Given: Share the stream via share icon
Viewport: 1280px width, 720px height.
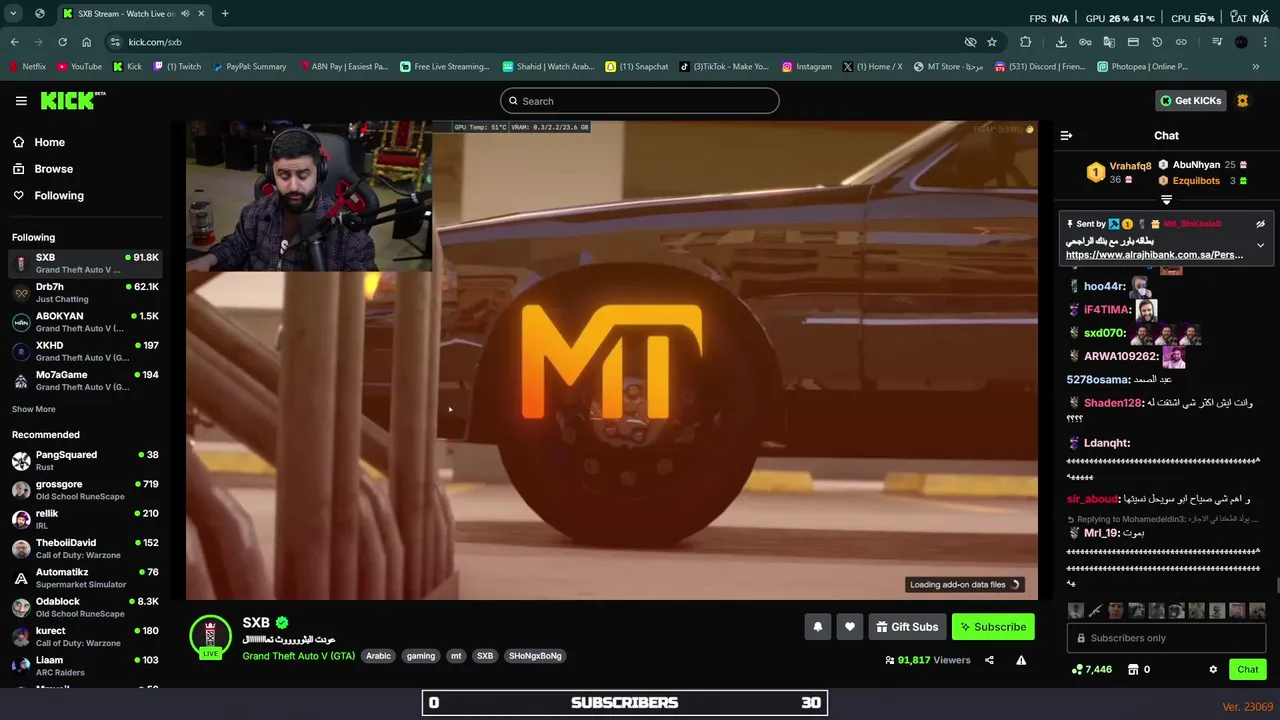Looking at the screenshot, I should [x=989, y=660].
